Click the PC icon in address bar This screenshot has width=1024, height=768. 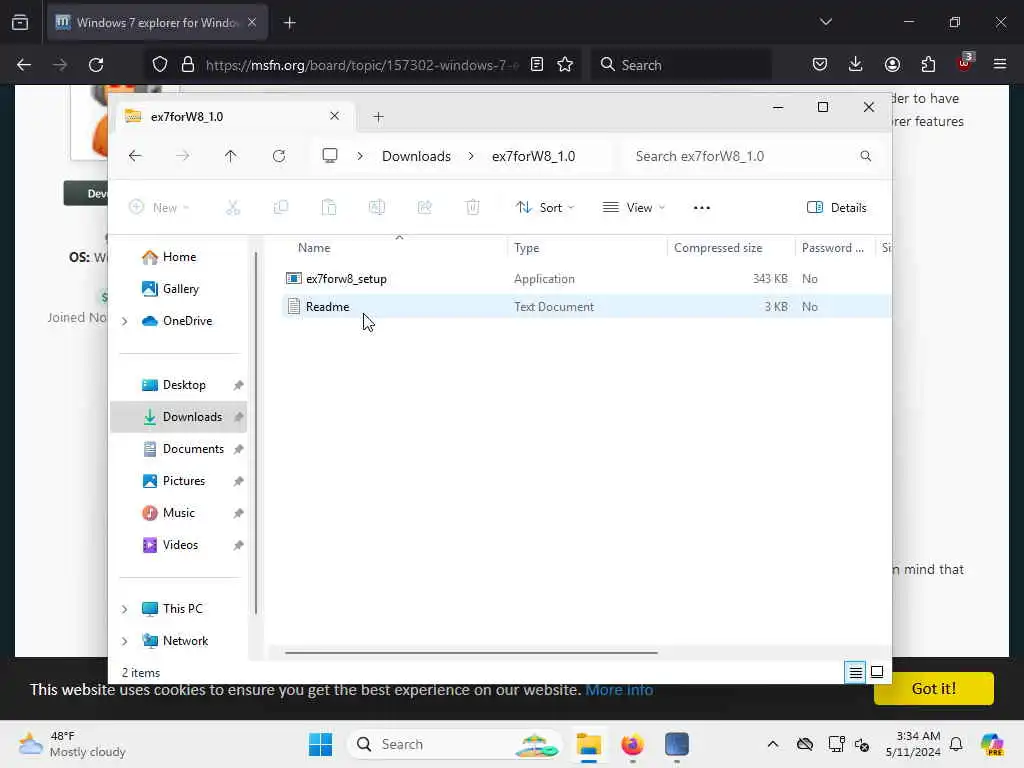coord(330,156)
